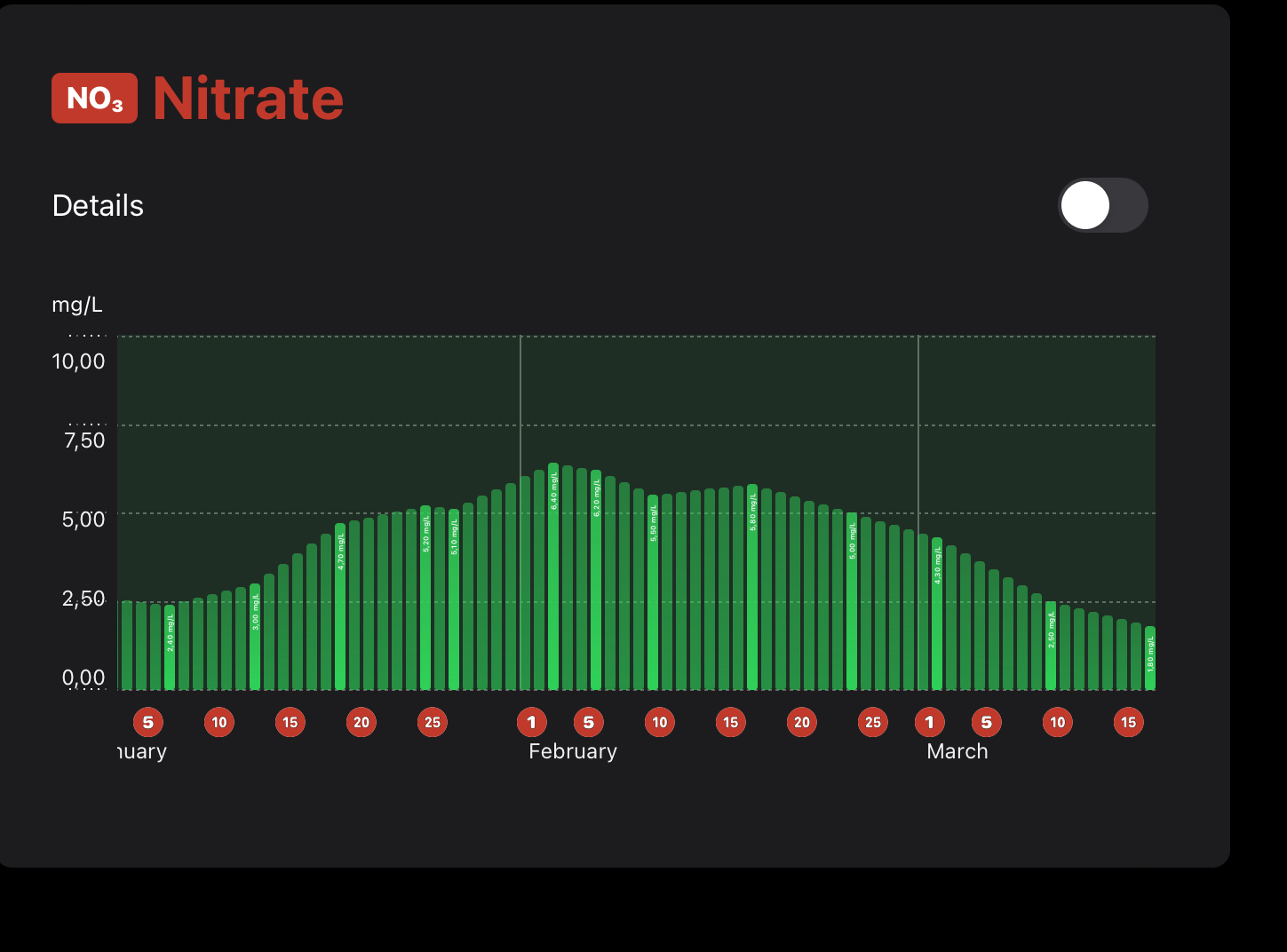The height and width of the screenshot is (952, 1287).
Task: Click the January 25 date marker
Action: pos(433,722)
